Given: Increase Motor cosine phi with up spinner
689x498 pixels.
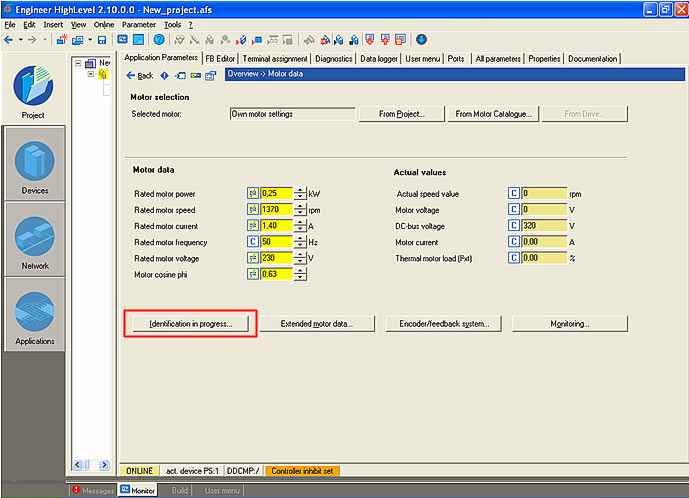Looking at the screenshot, I should click(299, 271).
